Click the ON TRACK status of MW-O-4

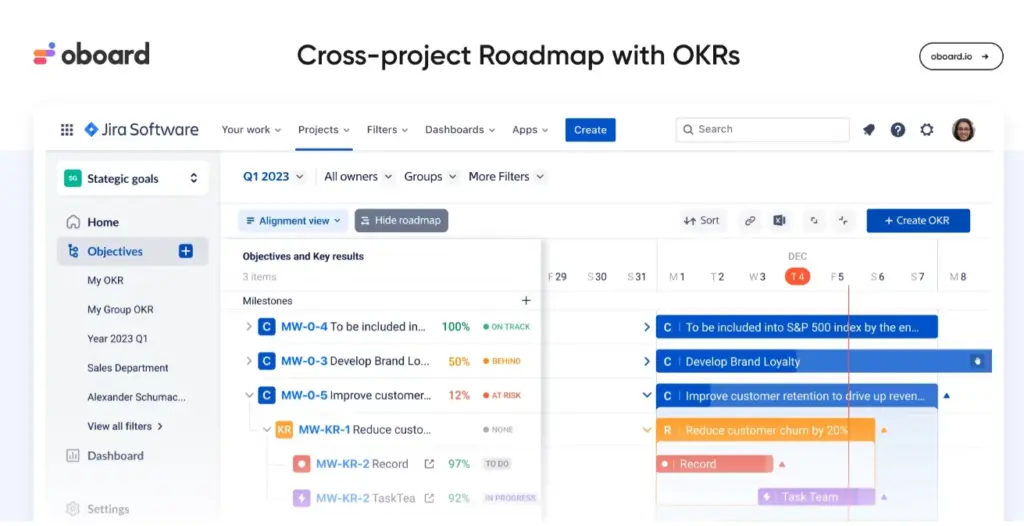click(506, 327)
